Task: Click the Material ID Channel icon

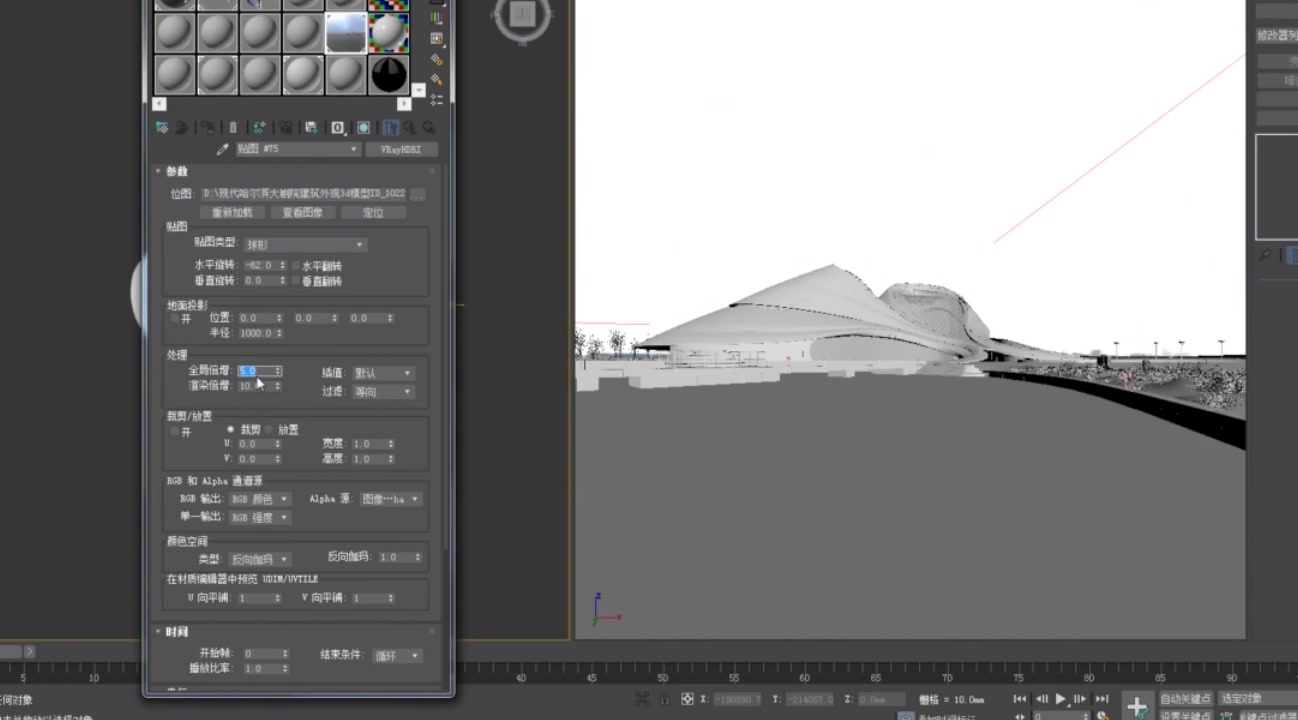Action: (338, 128)
